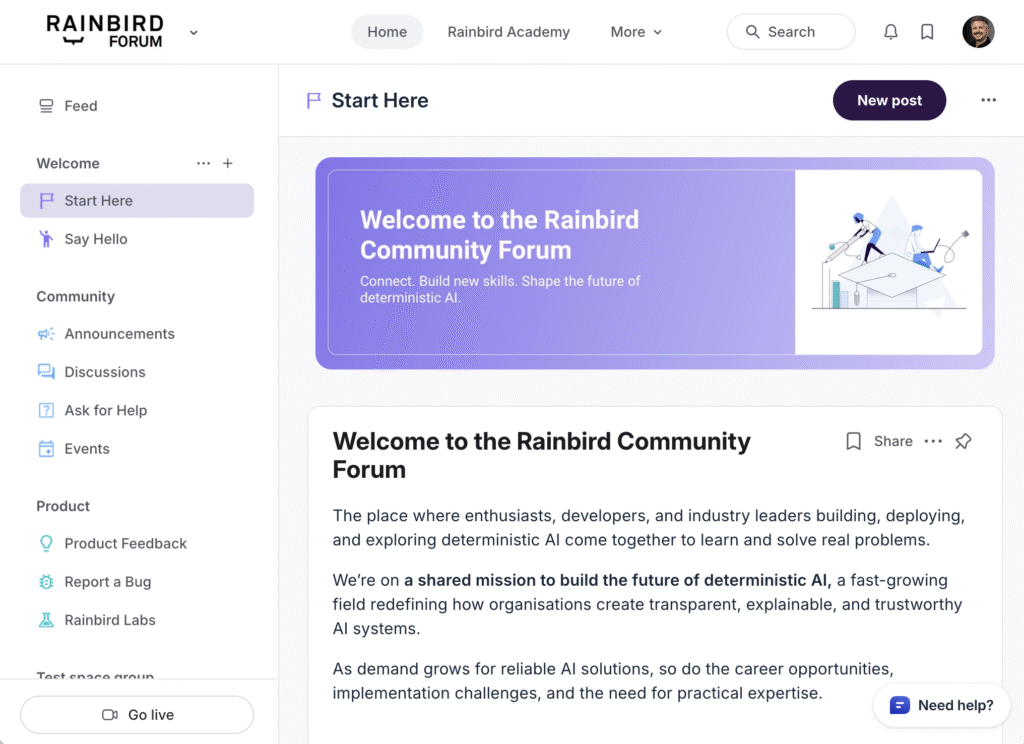Focus the Search field

click(791, 31)
